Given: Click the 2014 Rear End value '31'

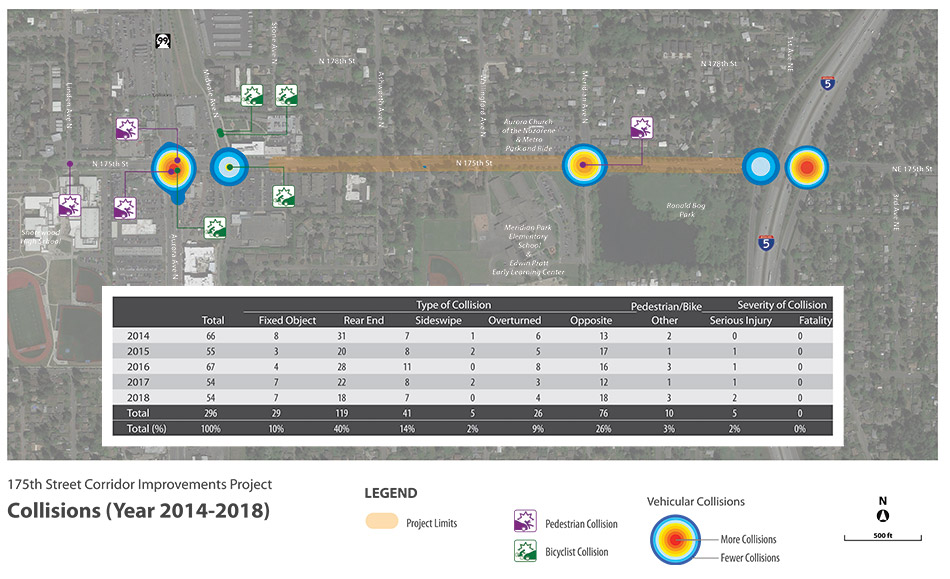Looking at the screenshot, I should [x=342, y=336].
